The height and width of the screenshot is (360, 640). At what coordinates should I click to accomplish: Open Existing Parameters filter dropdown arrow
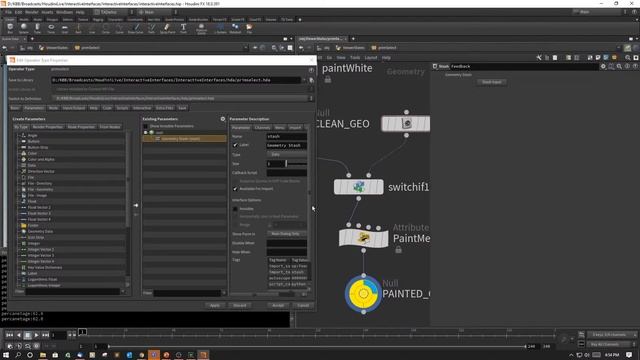click(x=223, y=293)
